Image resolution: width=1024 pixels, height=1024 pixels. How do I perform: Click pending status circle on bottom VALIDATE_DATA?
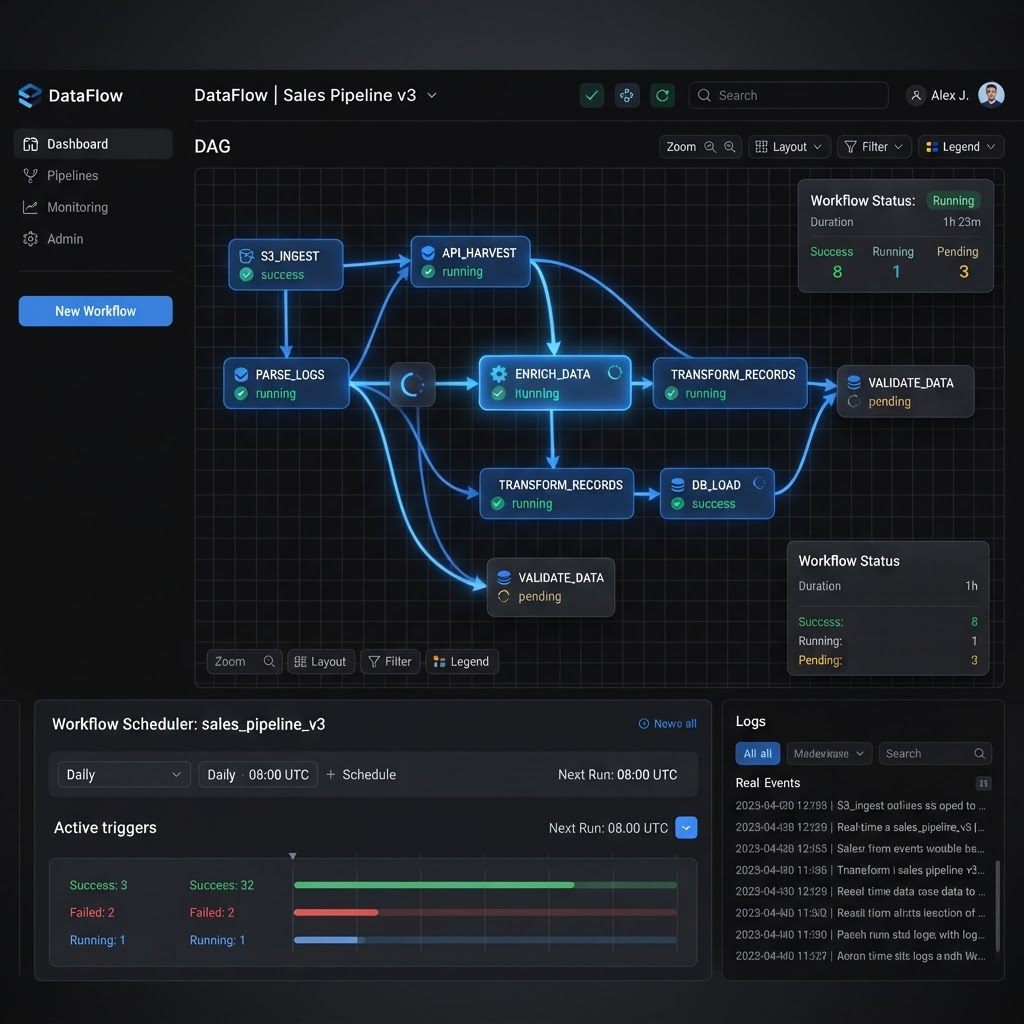click(504, 596)
